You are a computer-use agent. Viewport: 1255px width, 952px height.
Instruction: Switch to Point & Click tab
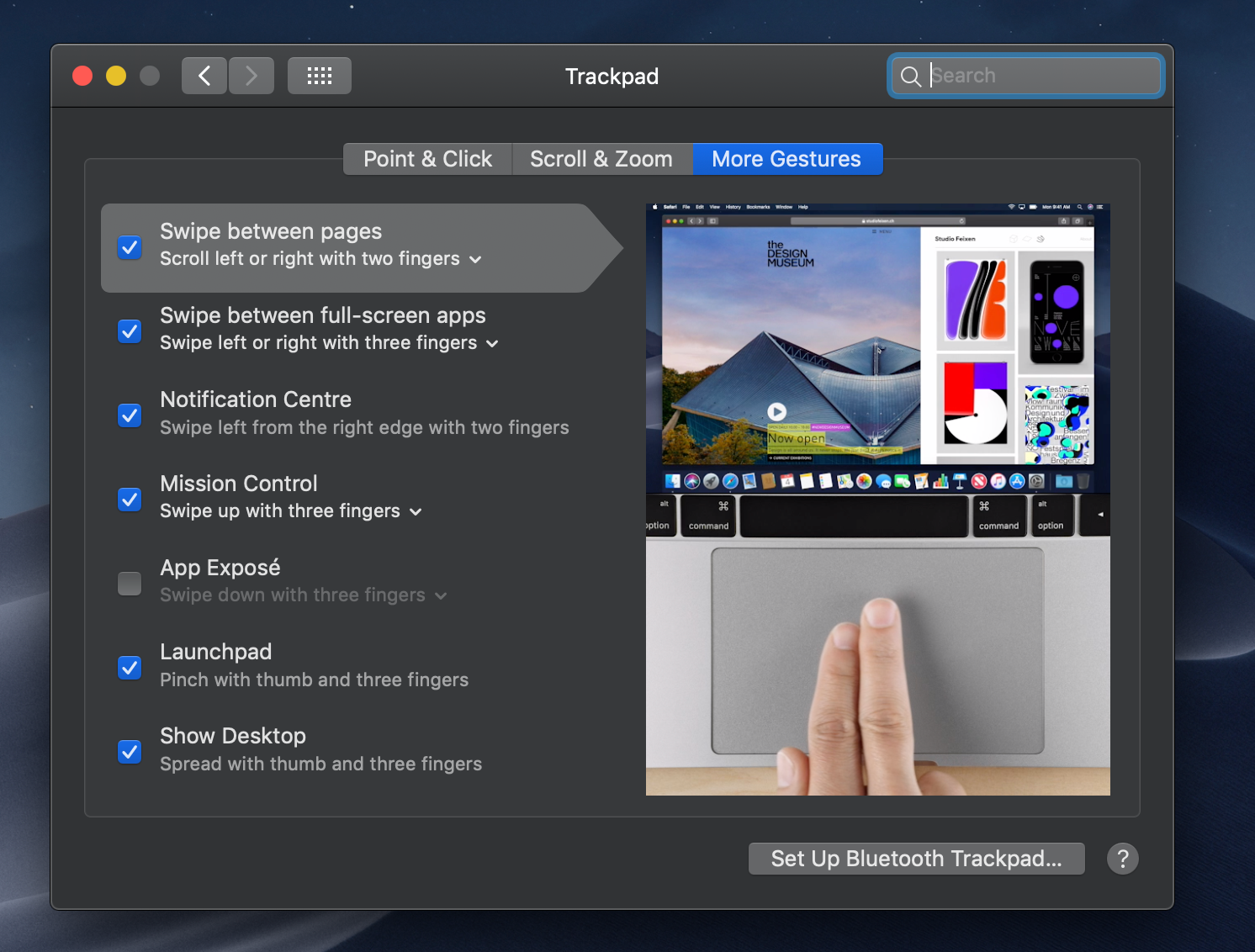pyautogui.click(x=427, y=159)
